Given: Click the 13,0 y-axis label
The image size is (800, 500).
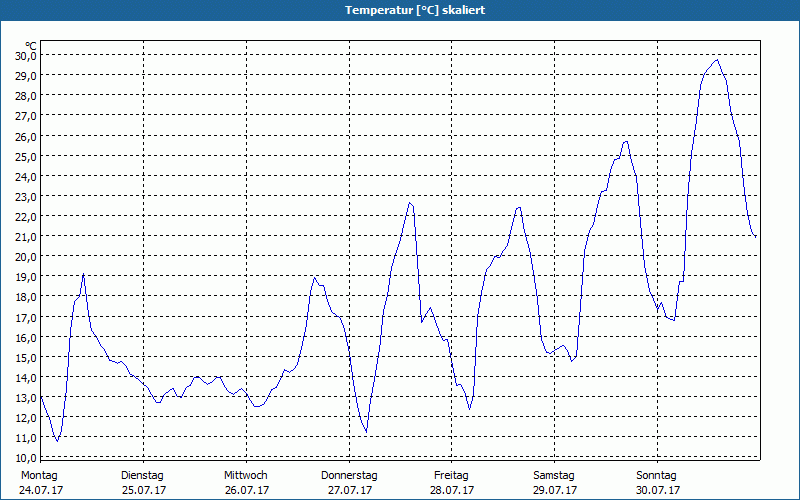Looking at the screenshot, I should point(26,398).
